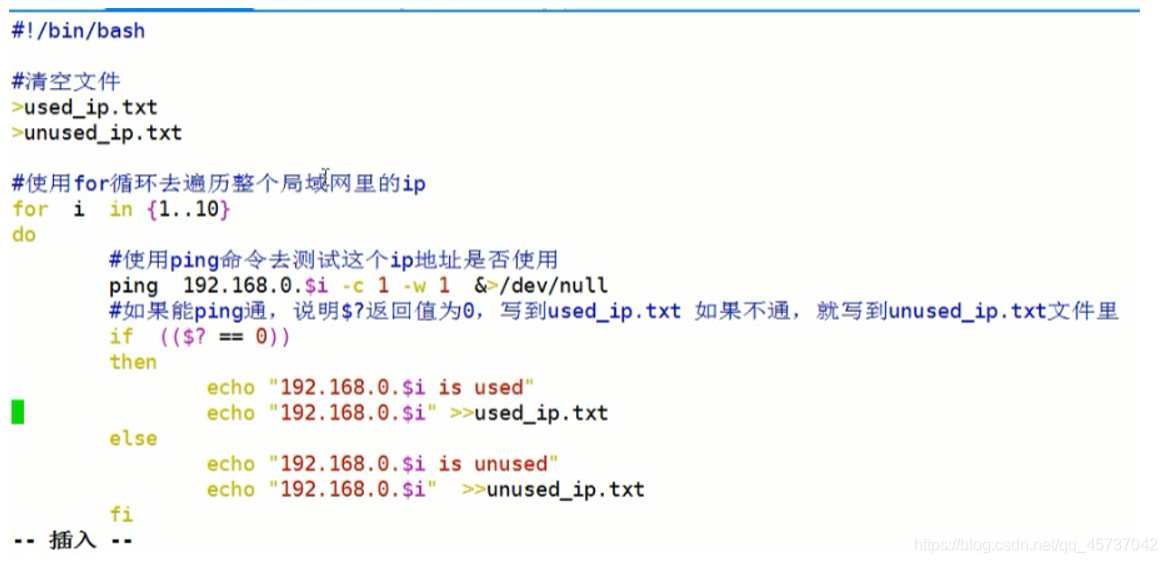Click the '#清空文件' comment line
Image resolution: width=1167 pixels, height=563 pixels.
66,82
